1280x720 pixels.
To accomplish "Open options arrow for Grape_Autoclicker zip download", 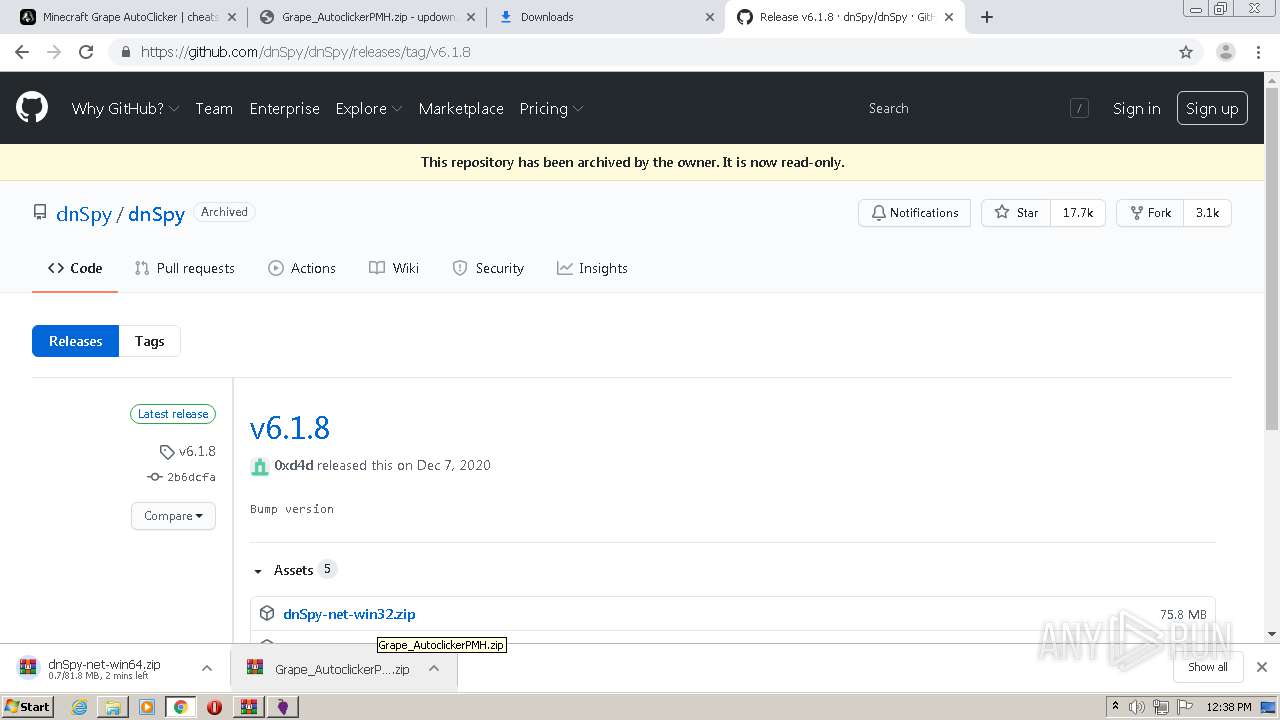I will [434, 669].
